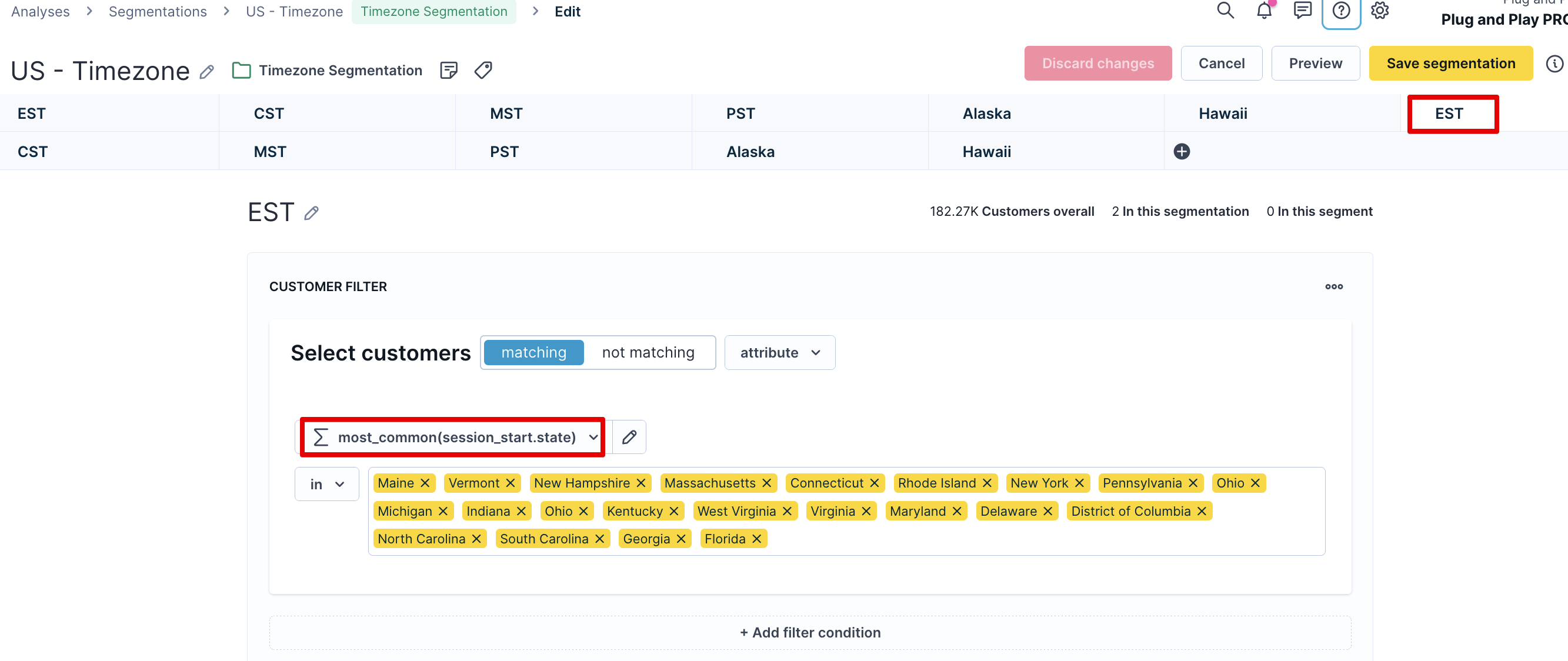
Task: Click the search magnifier icon
Action: (x=1225, y=11)
